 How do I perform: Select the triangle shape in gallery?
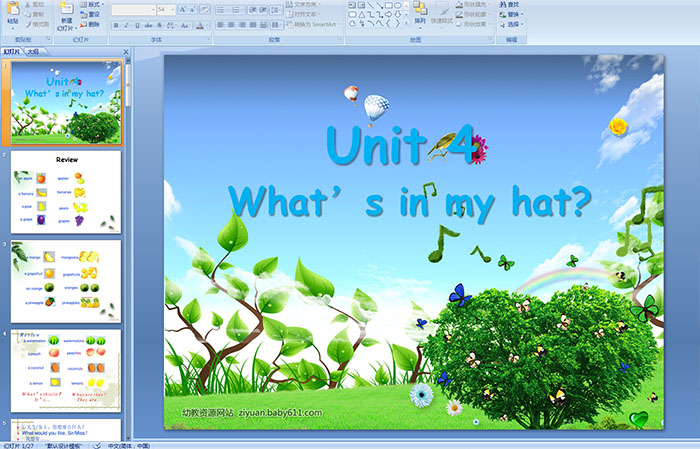(x=362, y=14)
